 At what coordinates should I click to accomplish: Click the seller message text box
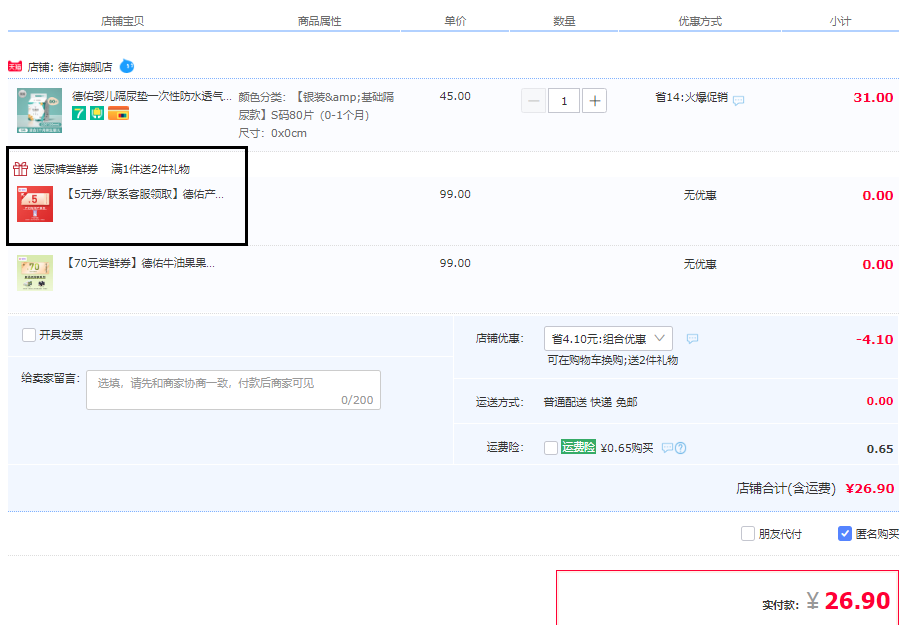click(233, 390)
